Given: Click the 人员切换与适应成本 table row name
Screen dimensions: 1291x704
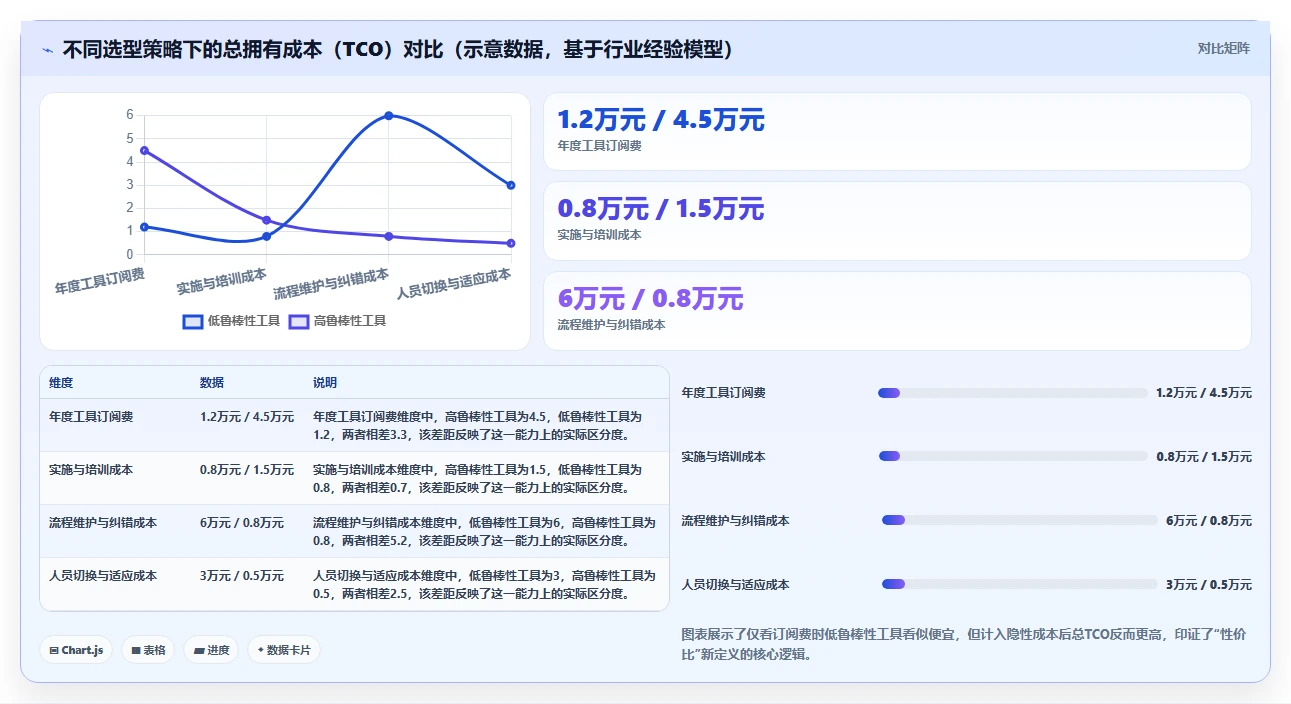Looking at the screenshot, I should 103,576.
